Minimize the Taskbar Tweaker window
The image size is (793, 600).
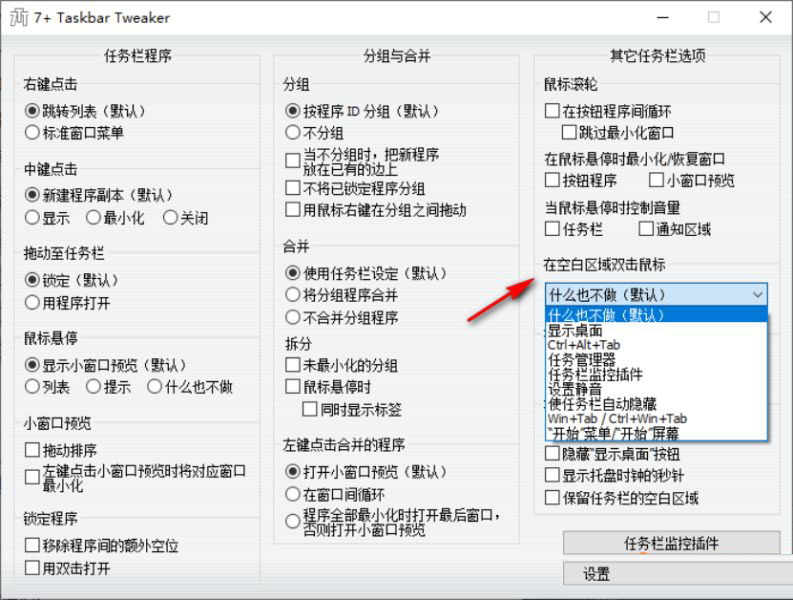(x=663, y=18)
